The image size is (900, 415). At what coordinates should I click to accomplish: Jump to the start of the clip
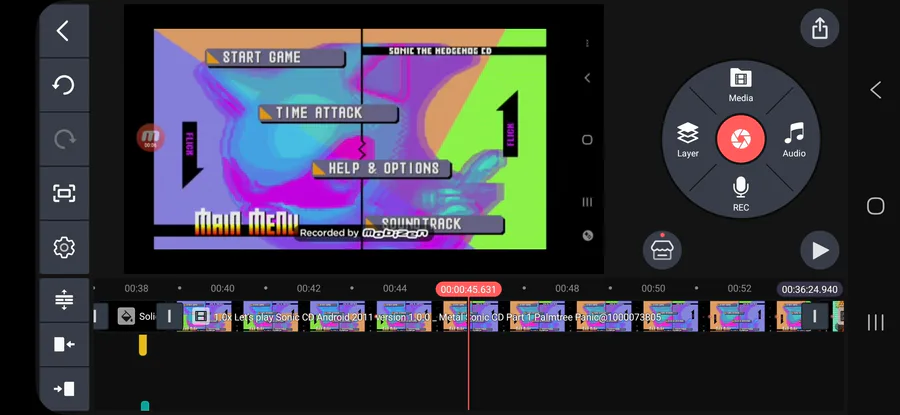click(x=63, y=344)
